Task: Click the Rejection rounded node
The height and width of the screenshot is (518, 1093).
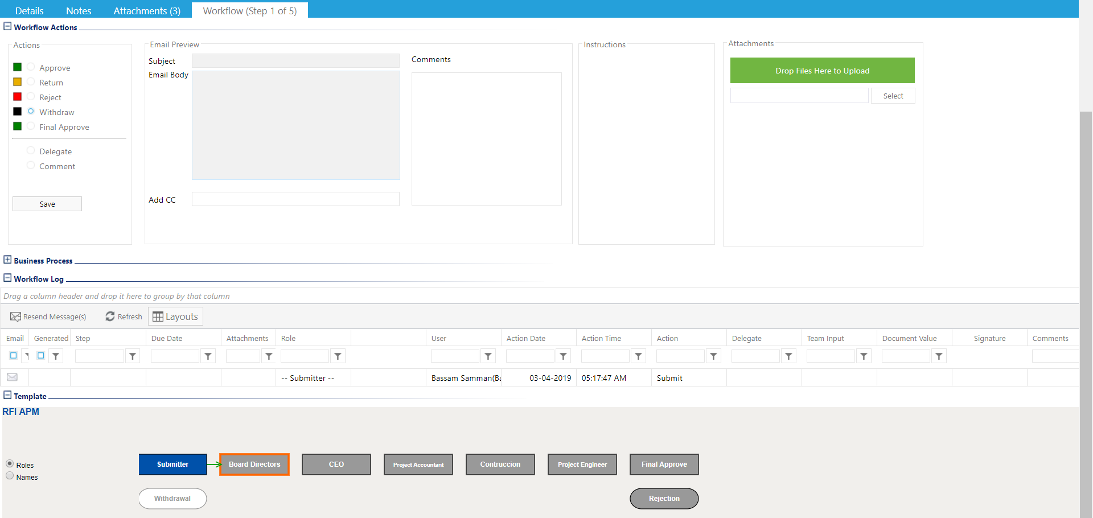Action: pyautogui.click(x=664, y=498)
